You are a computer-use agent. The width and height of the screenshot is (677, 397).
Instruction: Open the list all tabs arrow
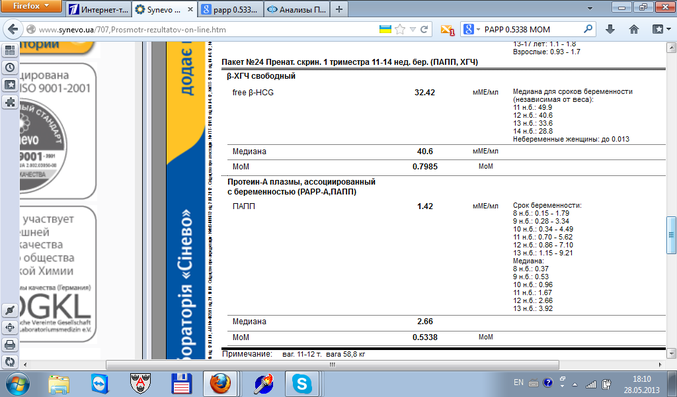[590, 9]
